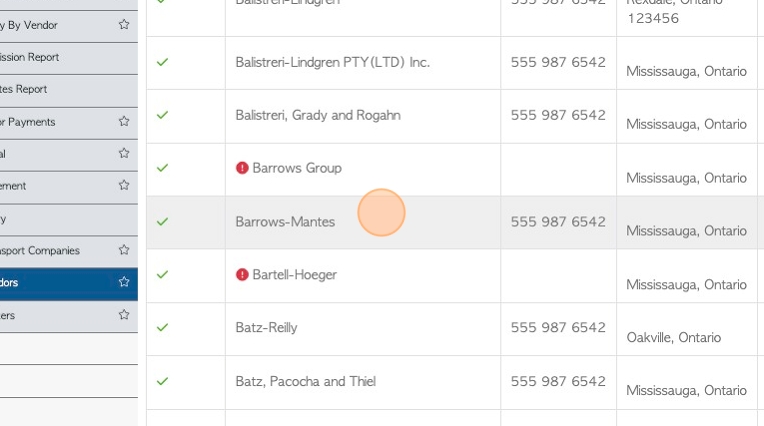Click green checkmark in Barrows-Mantes row

[x=162, y=222]
